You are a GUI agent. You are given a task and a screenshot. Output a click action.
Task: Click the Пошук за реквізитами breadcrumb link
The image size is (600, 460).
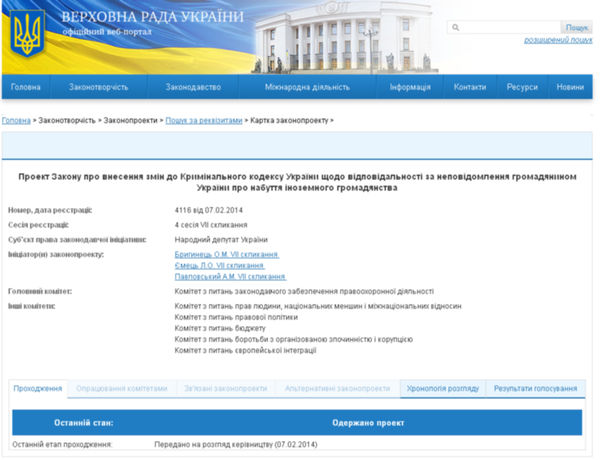(204, 121)
